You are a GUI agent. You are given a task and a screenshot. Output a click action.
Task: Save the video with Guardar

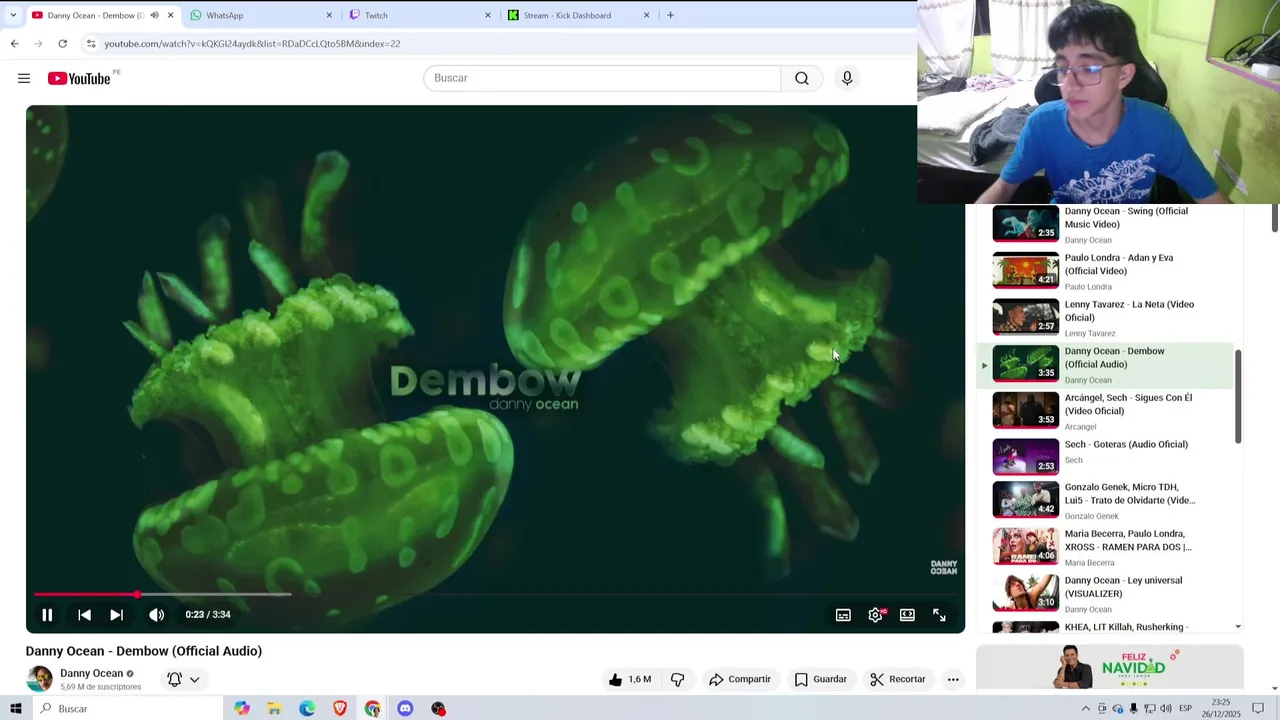pyautogui.click(x=821, y=679)
